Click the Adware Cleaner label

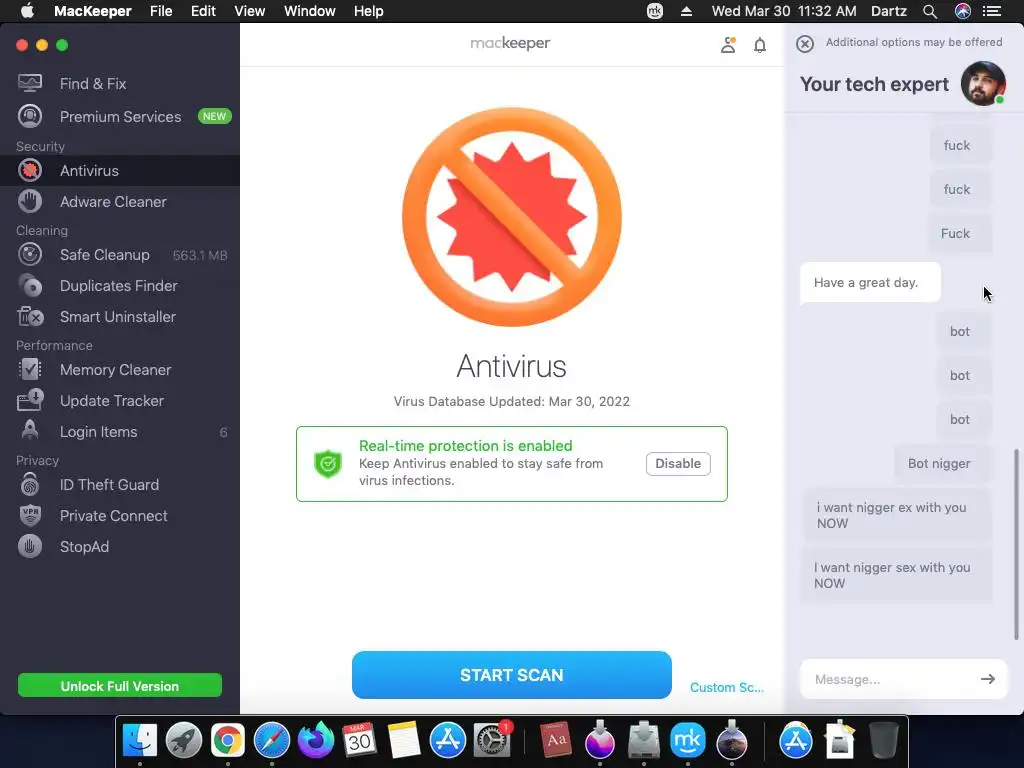coord(113,202)
